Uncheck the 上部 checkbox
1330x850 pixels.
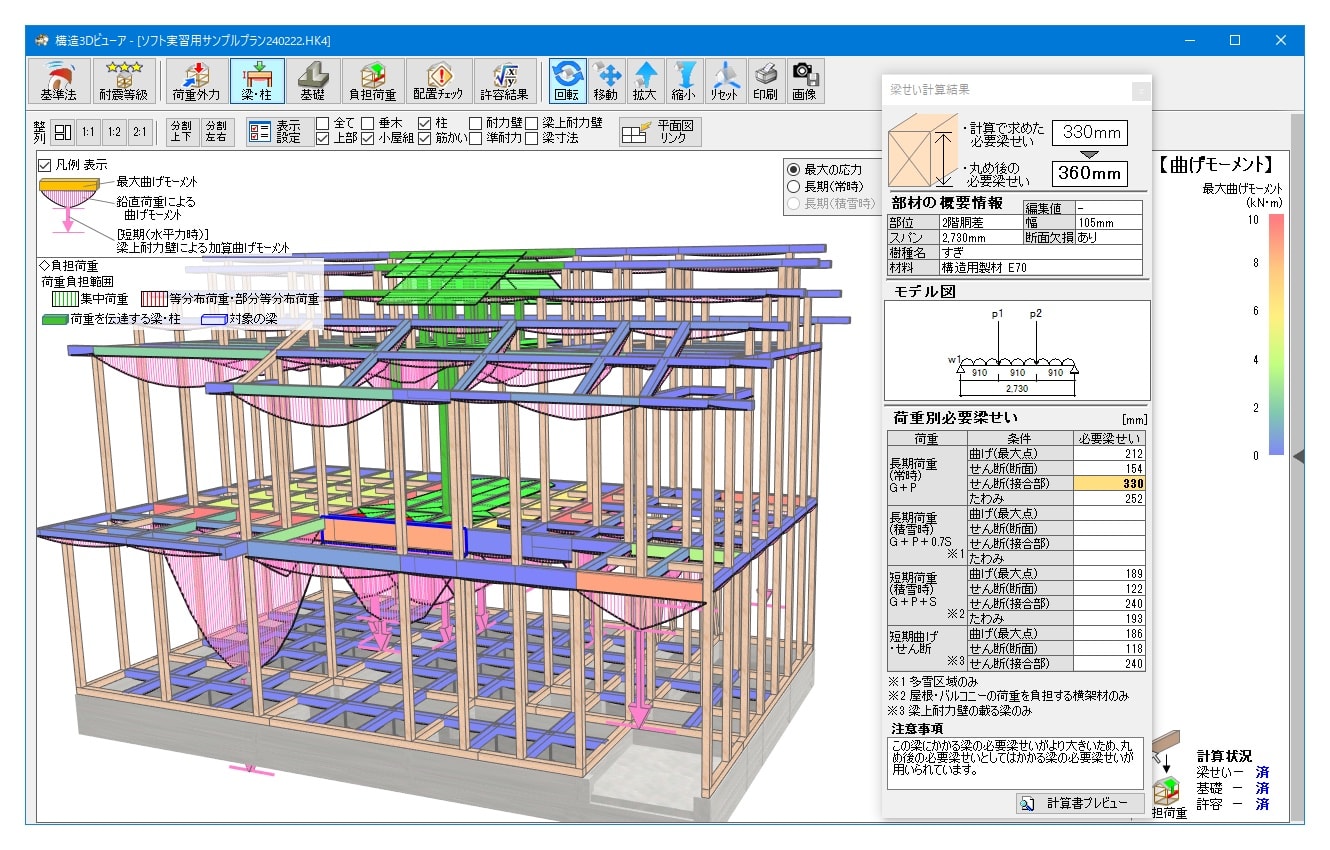[322, 139]
